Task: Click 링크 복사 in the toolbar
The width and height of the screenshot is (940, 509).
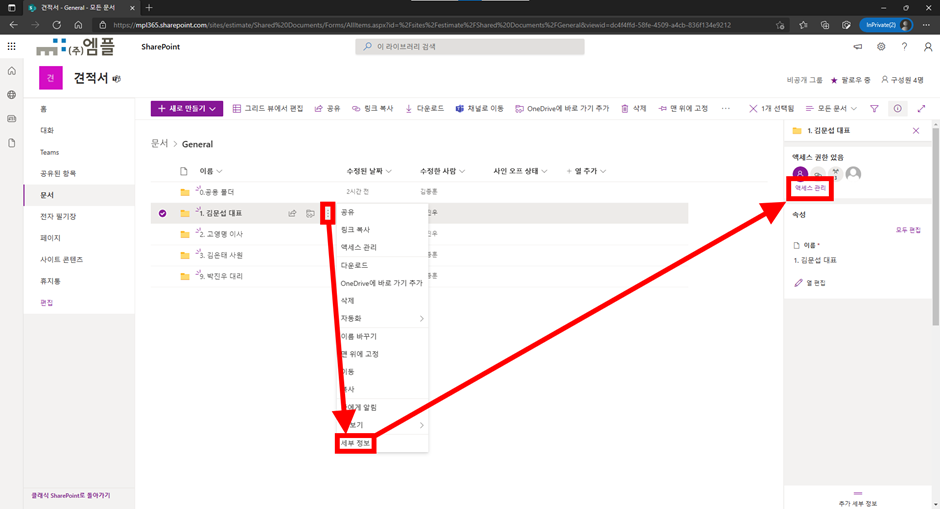Action: point(372,109)
